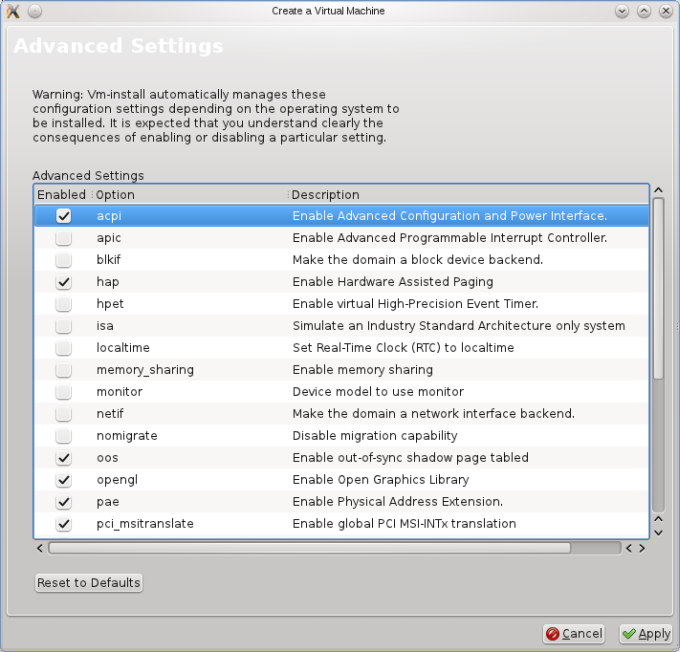The width and height of the screenshot is (680, 652).
Task: Disable the pci_msitranslate checkbox
Action: (64, 524)
